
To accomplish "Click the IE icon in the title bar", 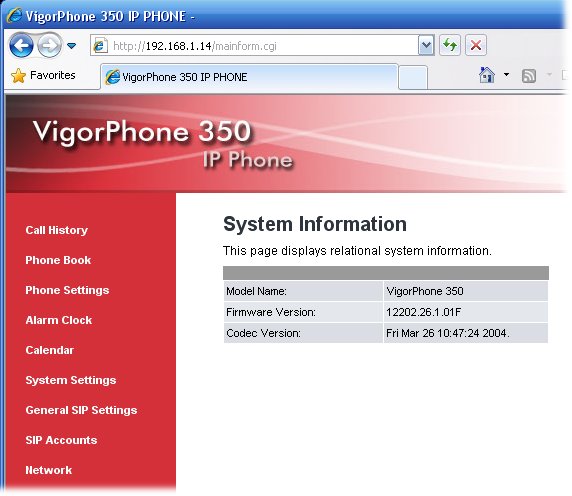I will click(x=14, y=16).
